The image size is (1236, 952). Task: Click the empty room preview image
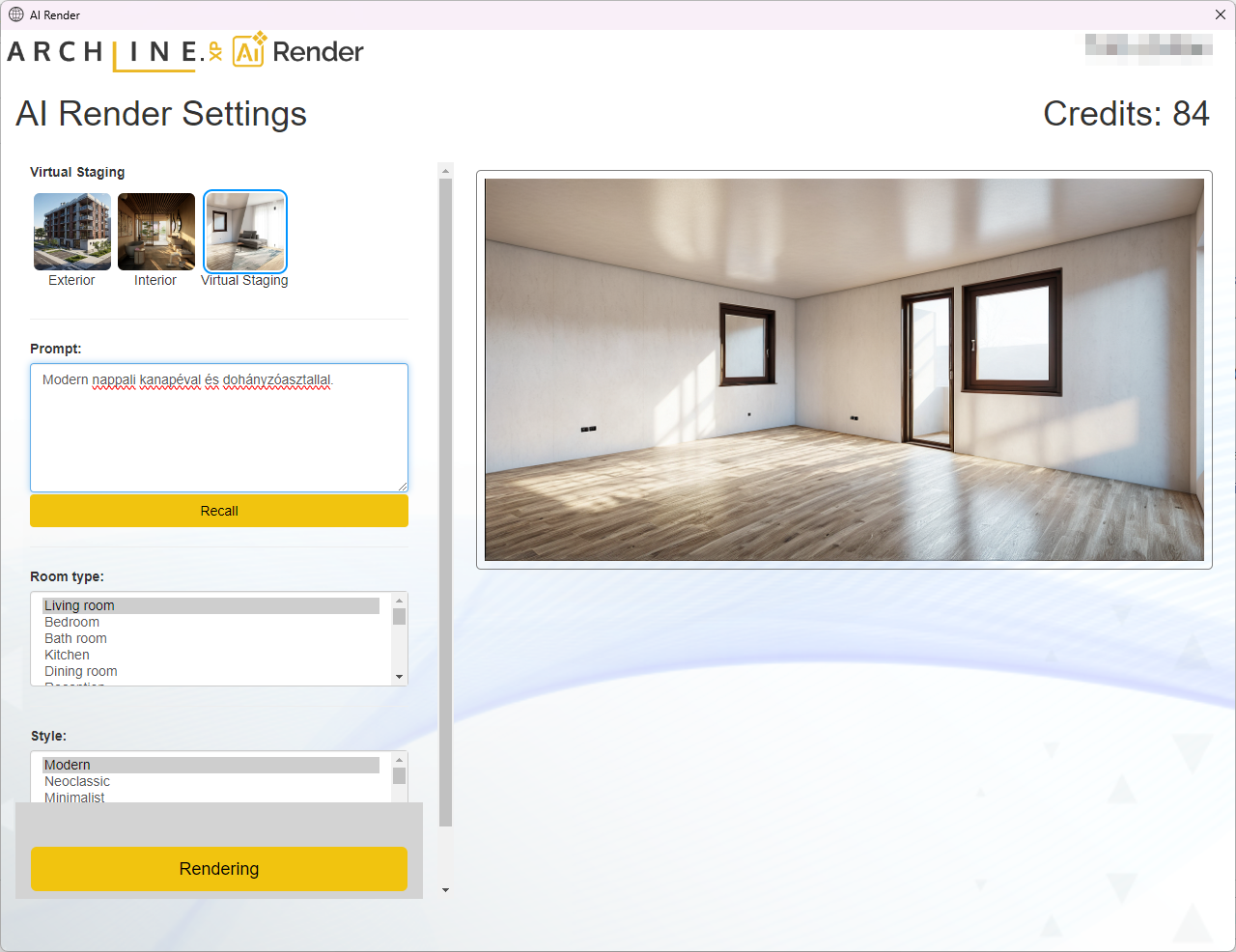844,369
